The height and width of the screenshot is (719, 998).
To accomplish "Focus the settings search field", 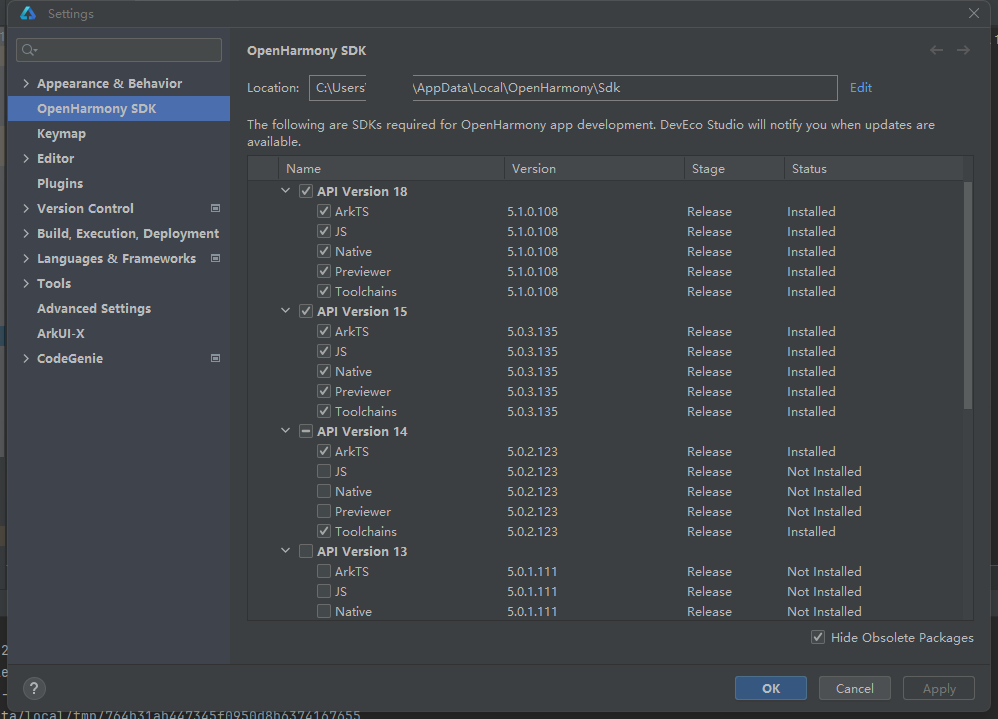I will tap(119, 50).
